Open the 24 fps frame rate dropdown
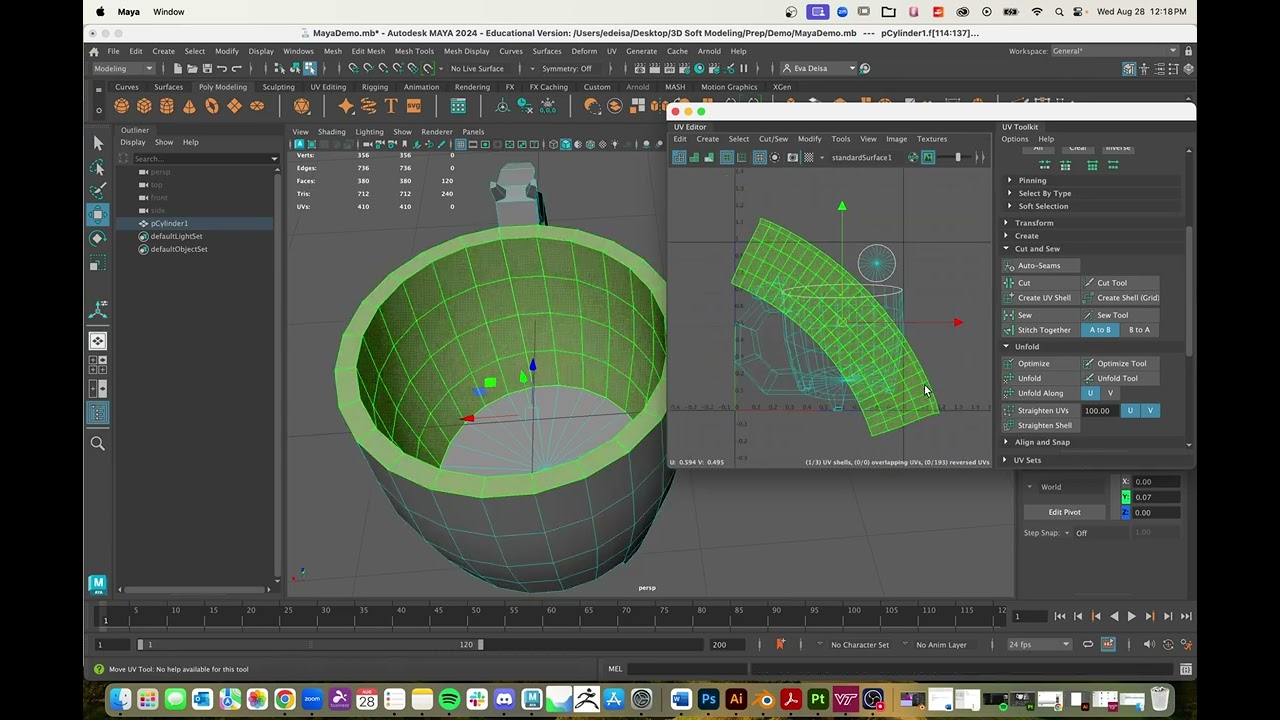Screen dimensions: 1280x720 (x=1039, y=645)
